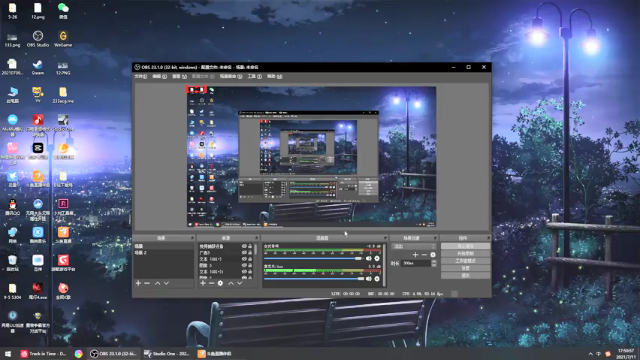This screenshot has height=360, width=640.
Task: Open the 麦克风/Aux audio settings gear
Action: [377, 279]
